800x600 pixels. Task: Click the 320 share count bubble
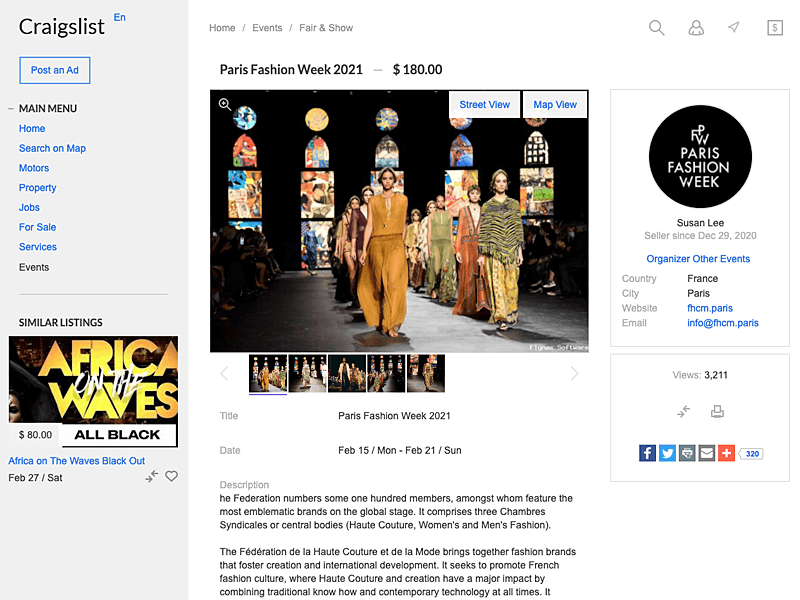point(752,454)
